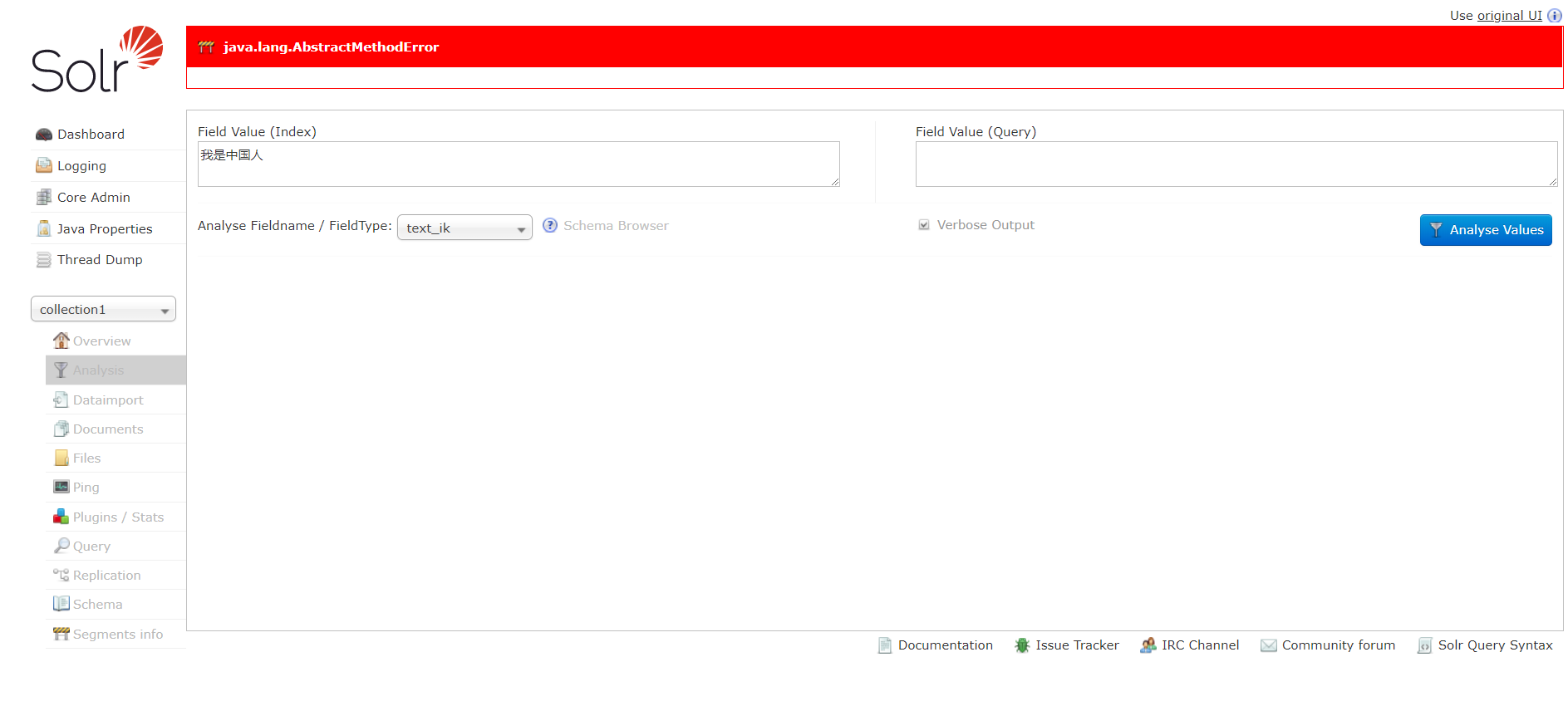The width and height of the screenshot is (1568, 706).
Task: Click inside Field Value (Query) textarea
Action: click(x=1236, y=164)
